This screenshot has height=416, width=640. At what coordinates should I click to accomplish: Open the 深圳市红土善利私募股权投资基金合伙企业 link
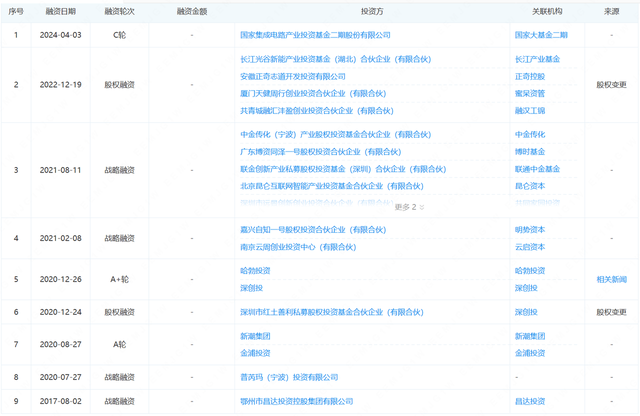coord(332,312)
